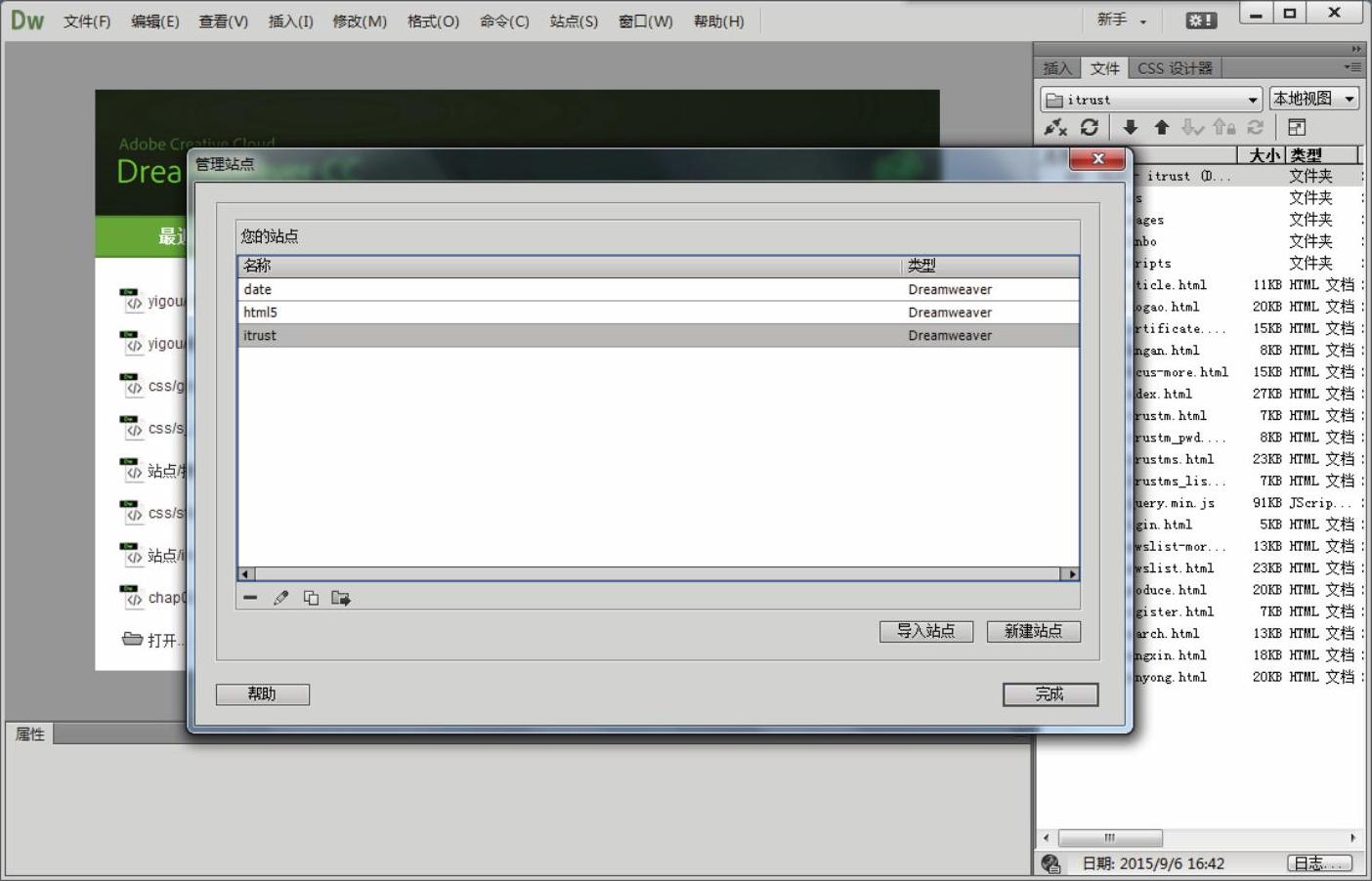Screen dimensions: 1372x881
Task: Collapse the right panel dock to icons
Action: pos(1356,49)
